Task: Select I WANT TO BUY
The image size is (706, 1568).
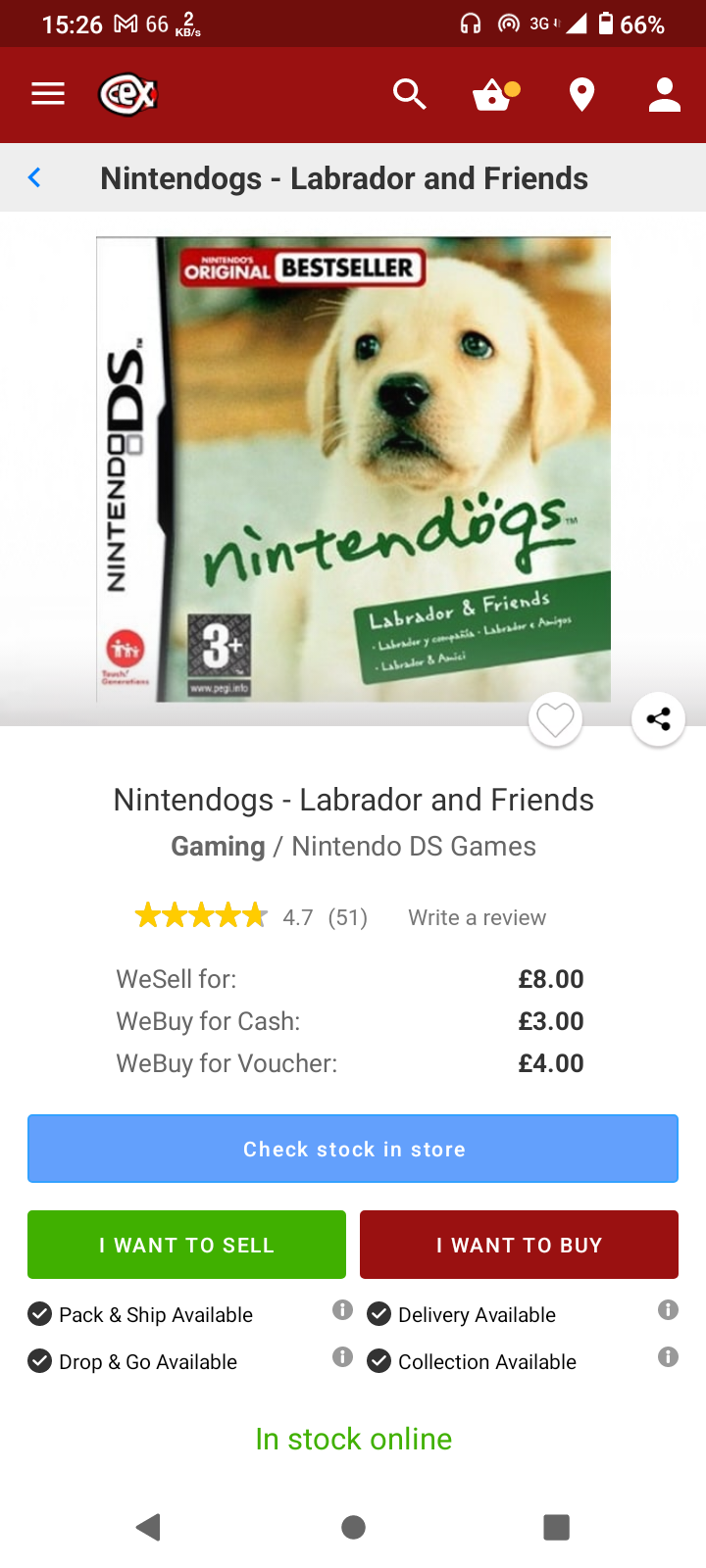Action: pyautogui.click(x=519, y=1245)
